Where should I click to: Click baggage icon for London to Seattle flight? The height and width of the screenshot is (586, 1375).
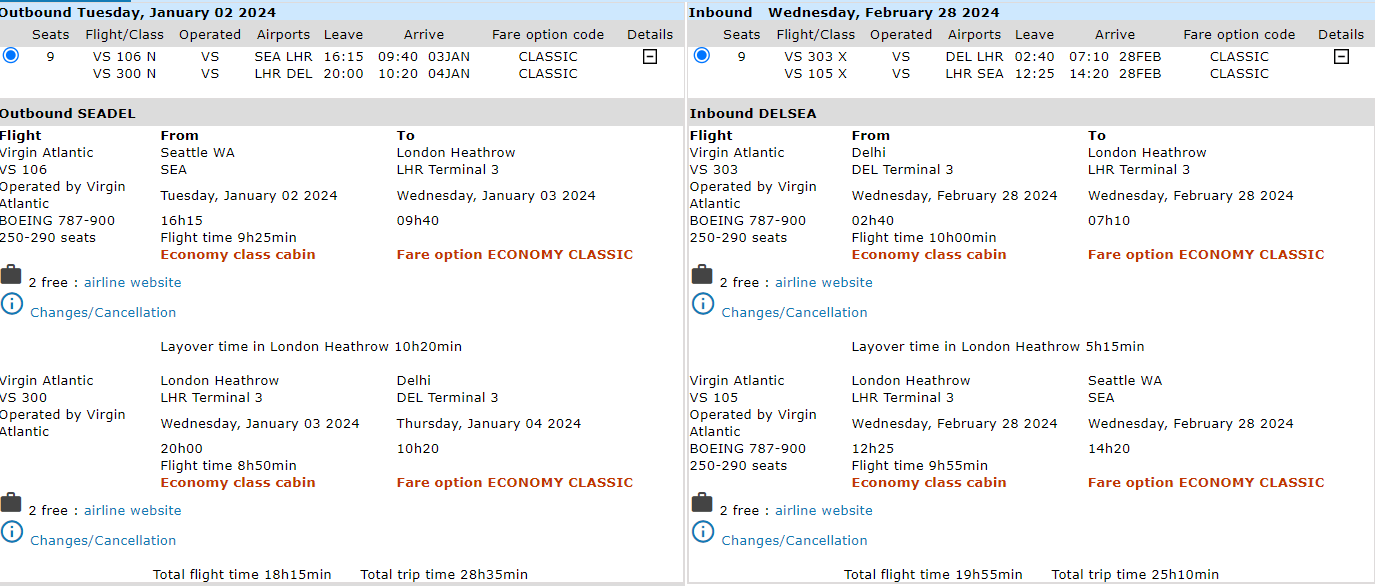coord(702,503)
